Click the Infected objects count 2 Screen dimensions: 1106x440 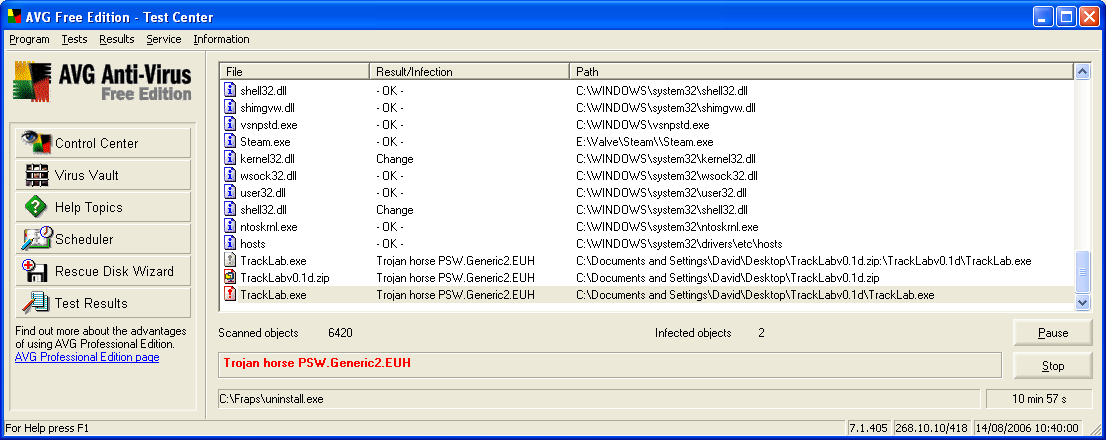coord(761,333)
